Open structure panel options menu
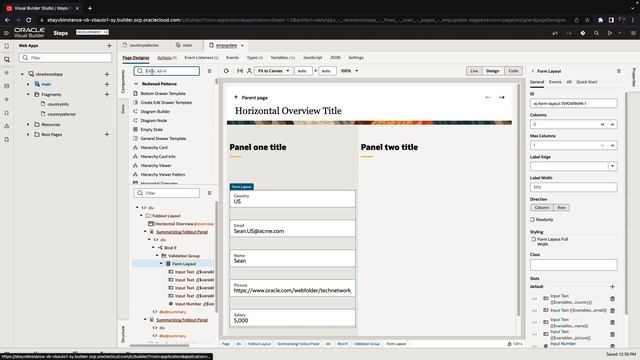 [x=209, y=193]
